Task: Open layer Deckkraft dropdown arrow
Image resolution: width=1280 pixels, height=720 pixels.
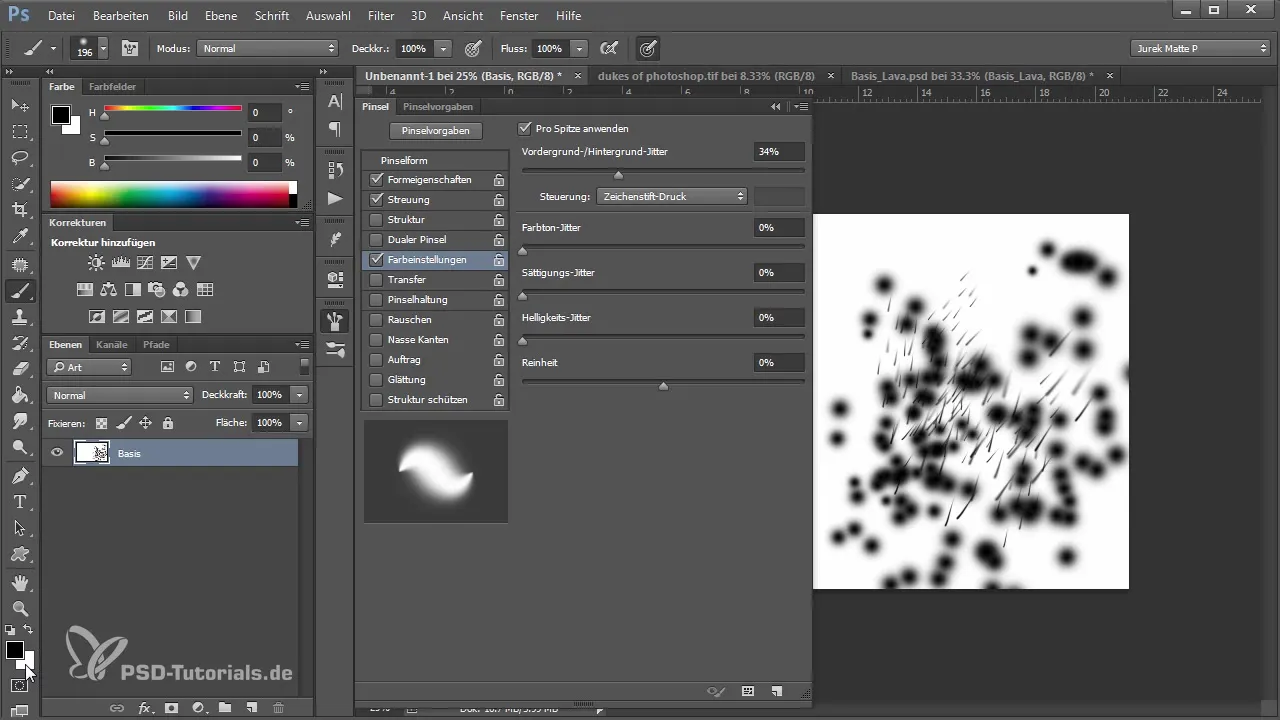Action: (x=299, y=395)
